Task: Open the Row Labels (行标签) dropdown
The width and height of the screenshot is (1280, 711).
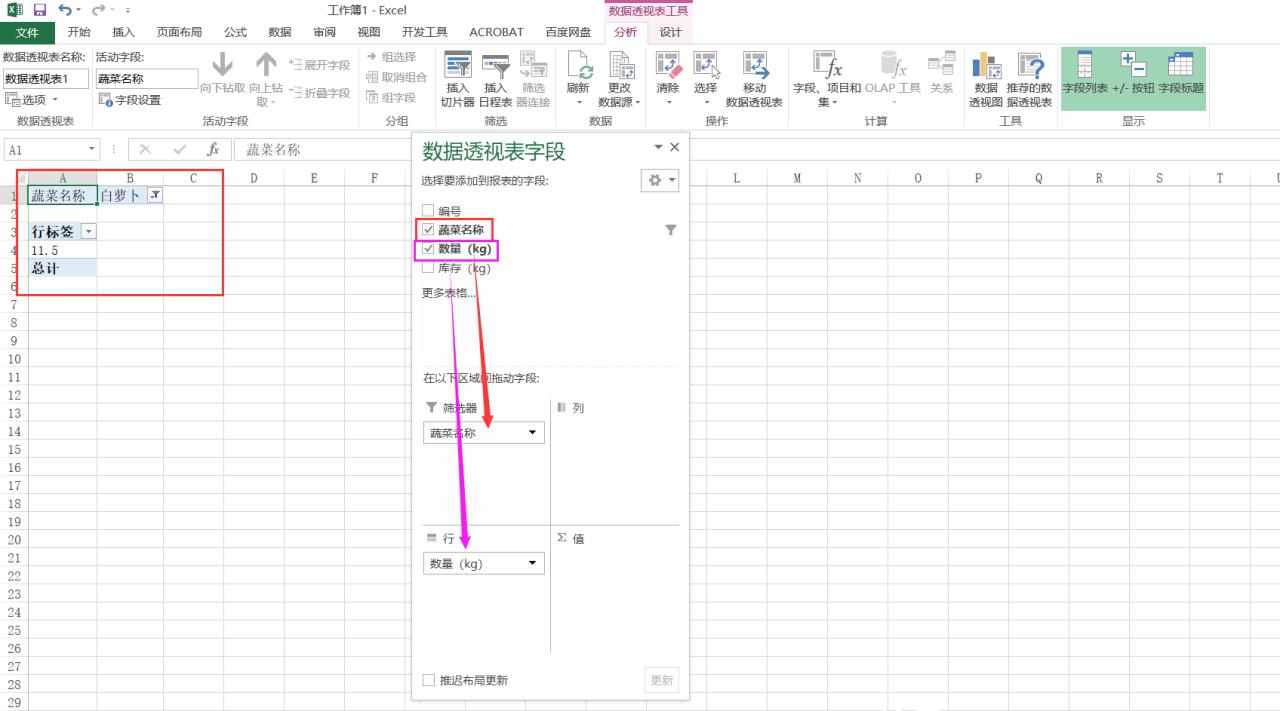Action: point(89,232)
